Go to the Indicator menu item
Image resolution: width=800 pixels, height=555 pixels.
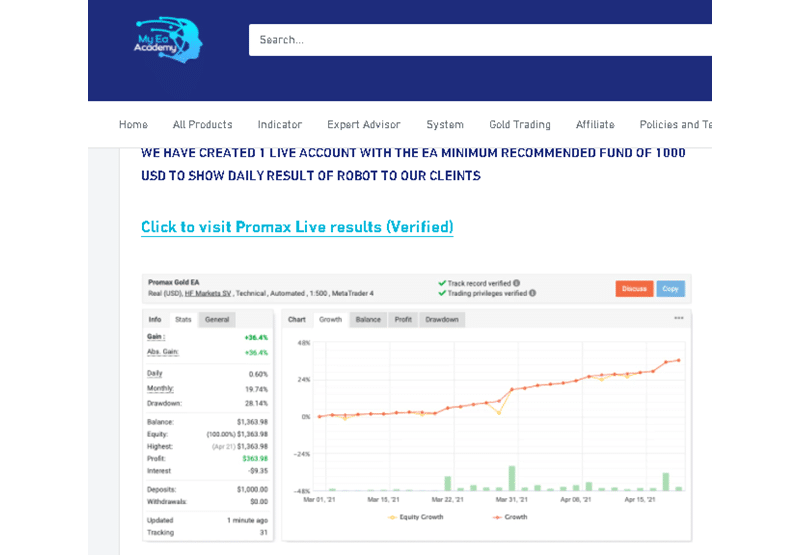point(280,124)
